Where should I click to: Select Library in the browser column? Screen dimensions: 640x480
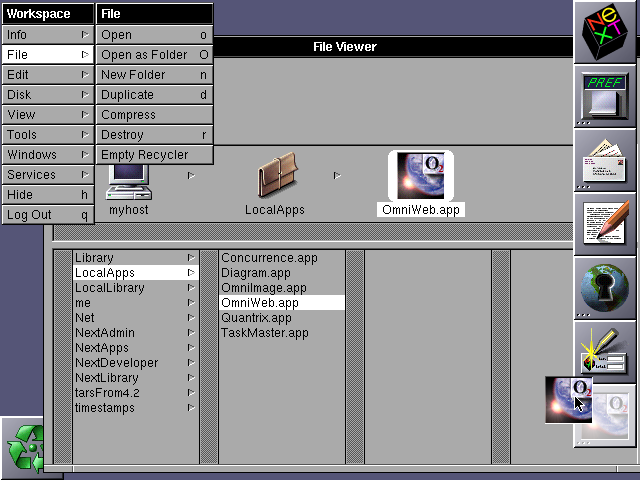click(136, 258)
